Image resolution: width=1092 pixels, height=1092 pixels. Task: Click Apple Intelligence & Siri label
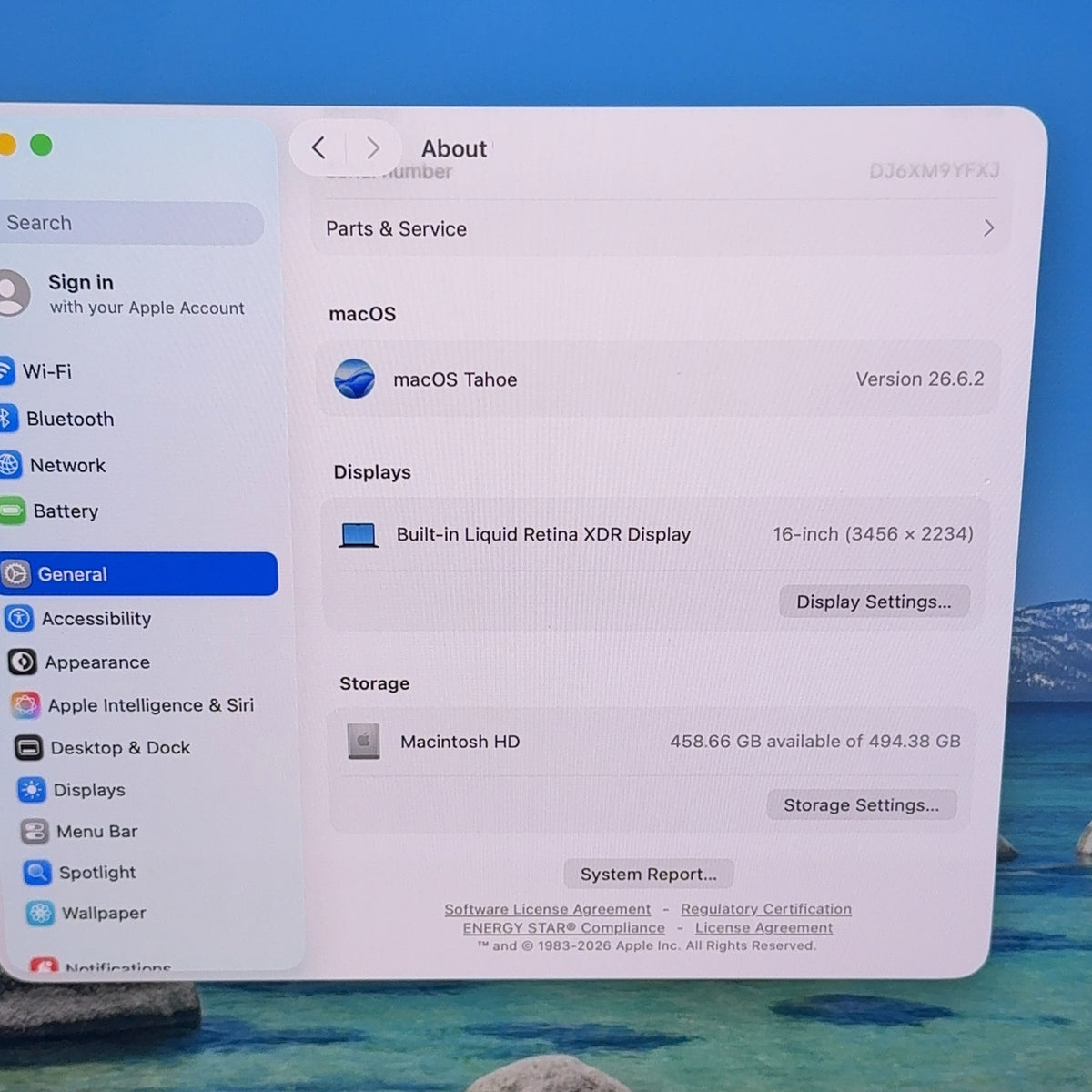point(151,705)
